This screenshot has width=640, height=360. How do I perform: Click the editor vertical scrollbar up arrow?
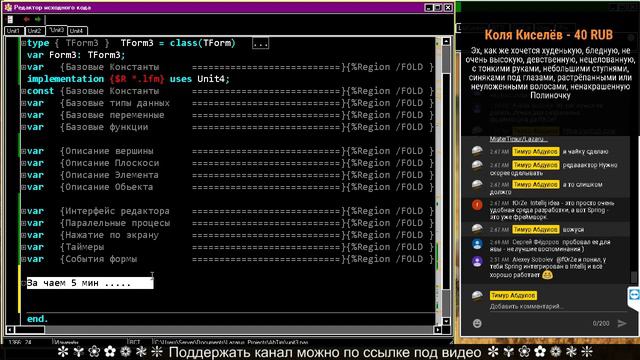[x=446, y=42]
